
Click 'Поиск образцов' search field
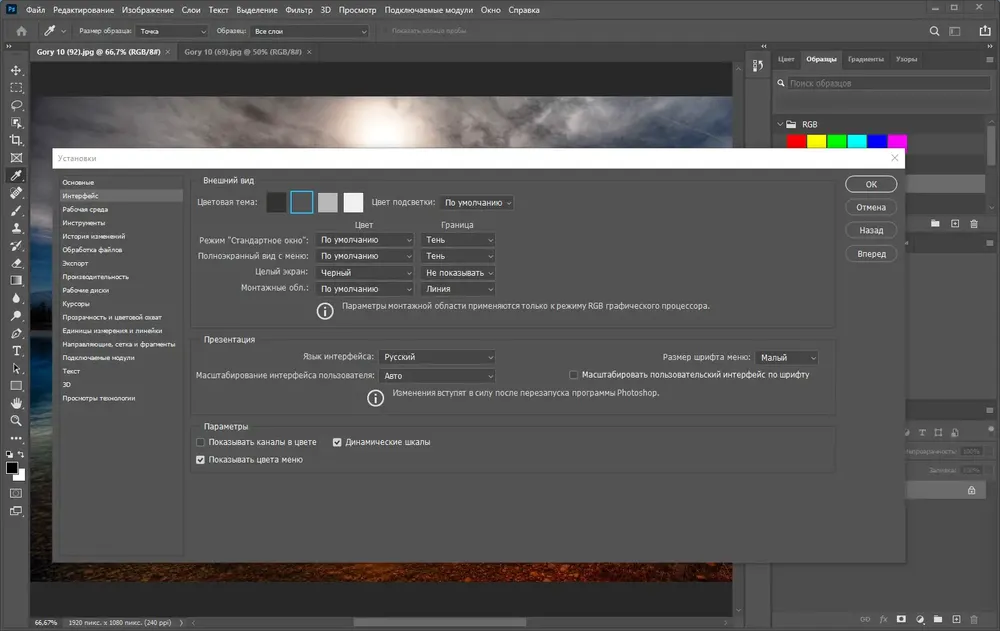pyautogui.click(x=889, y=83)
